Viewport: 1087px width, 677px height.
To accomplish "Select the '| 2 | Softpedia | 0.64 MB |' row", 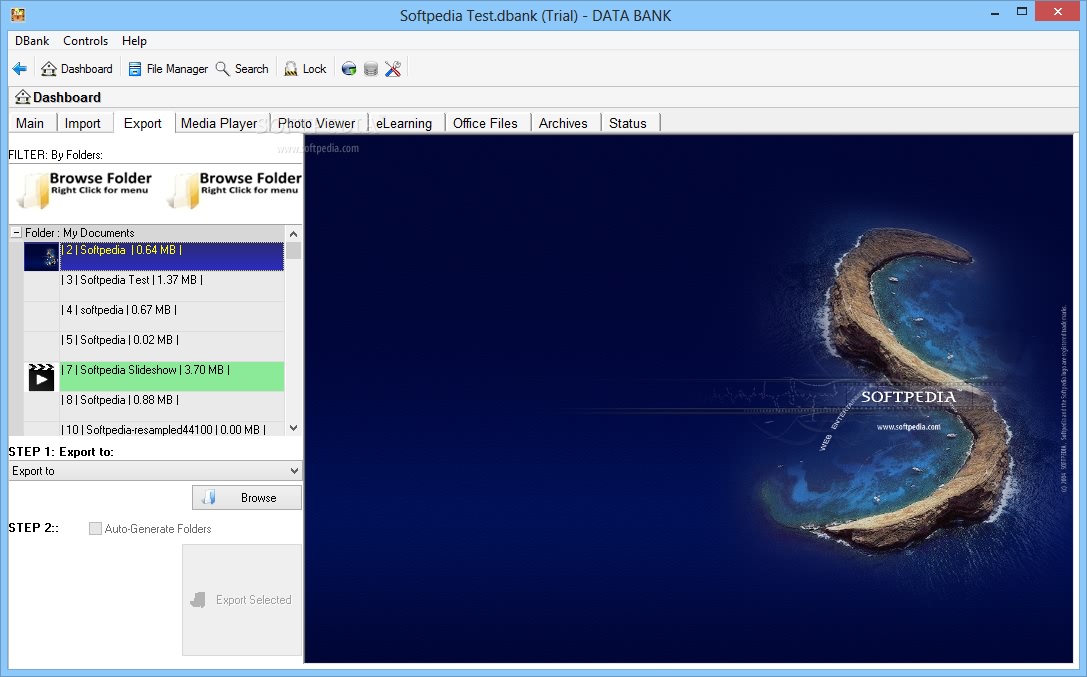I will pos(172,256).
